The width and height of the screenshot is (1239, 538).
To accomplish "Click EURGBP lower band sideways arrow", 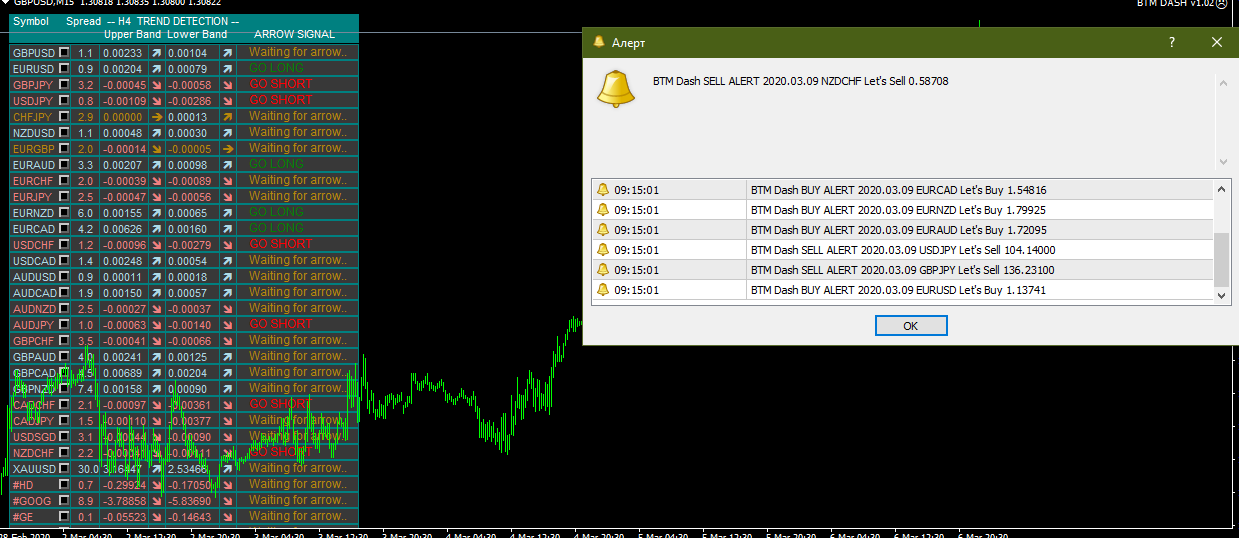I will click(x=227, y=148).
